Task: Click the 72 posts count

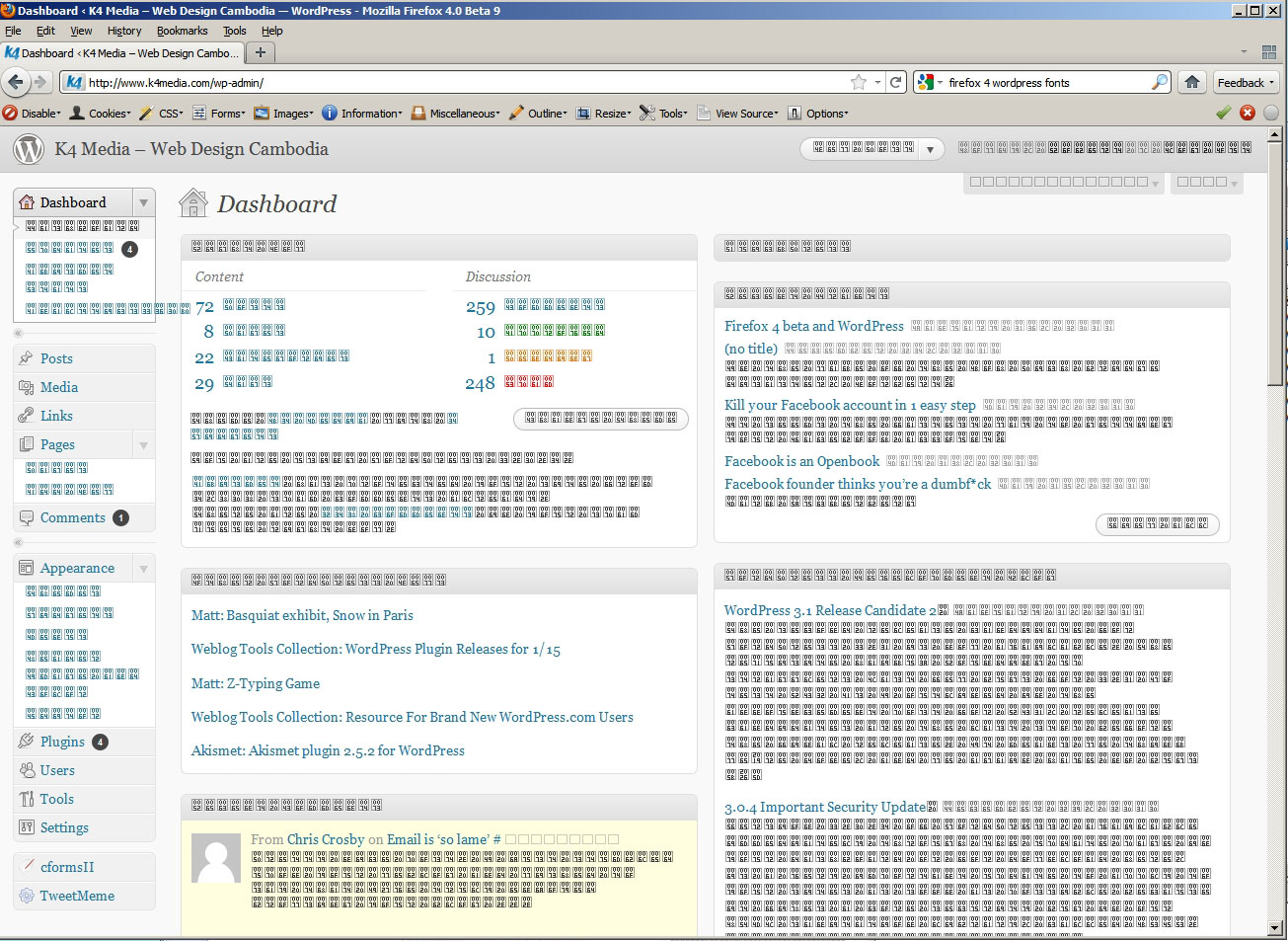Action: 204,307
